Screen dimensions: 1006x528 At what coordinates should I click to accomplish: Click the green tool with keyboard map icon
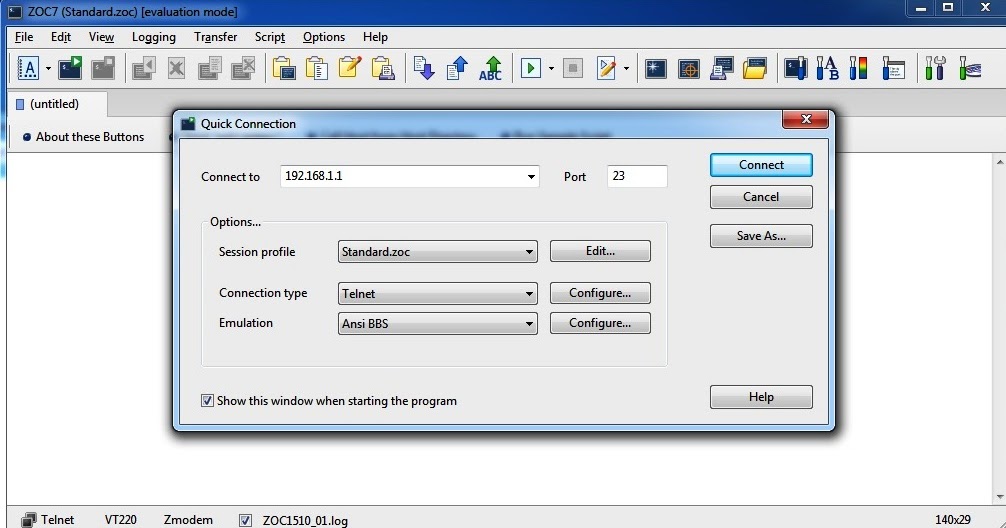click(x=970, y=68)
